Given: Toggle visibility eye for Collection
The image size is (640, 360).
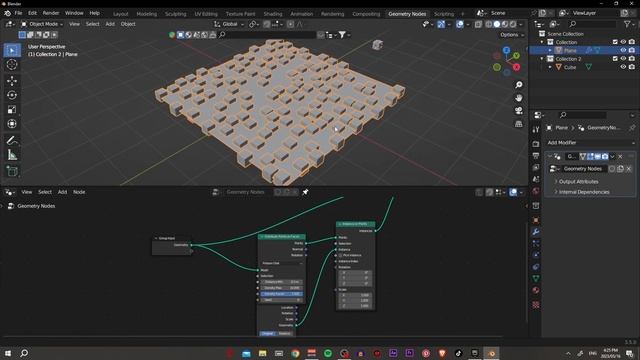Looking at the screenshot, I should 623,42.
